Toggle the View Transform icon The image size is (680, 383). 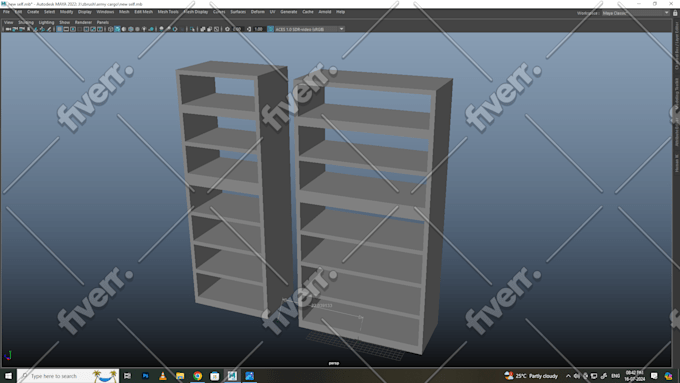pos(270,29)
